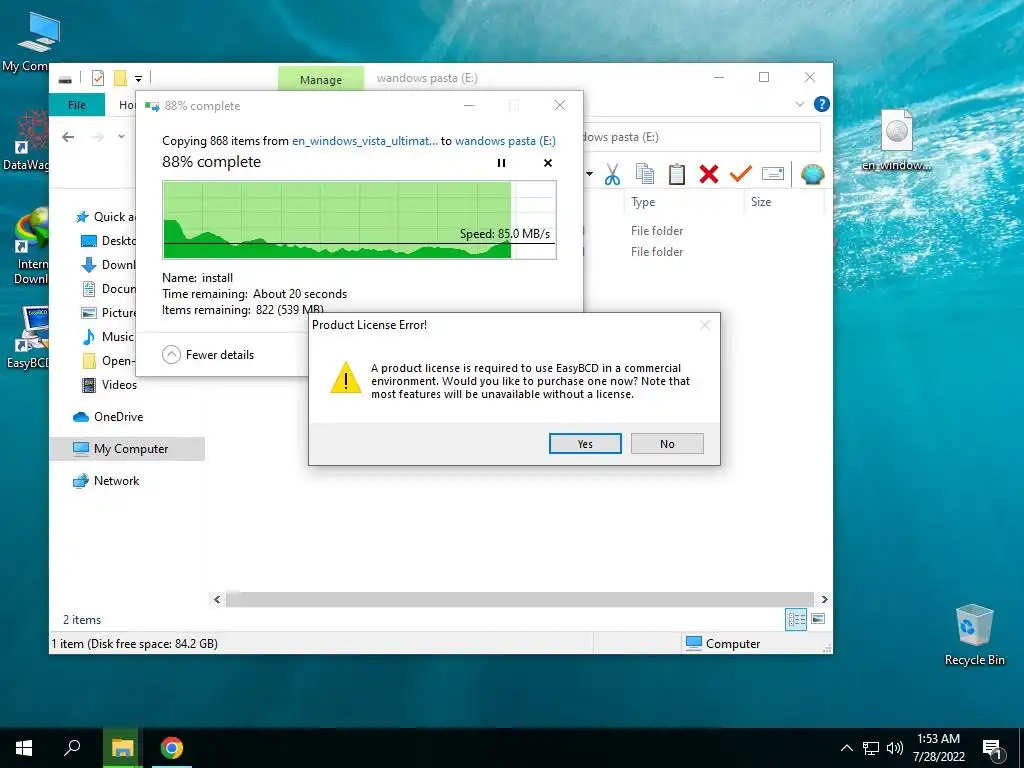Click the red X Delete toolbar icon

point(709,174)
